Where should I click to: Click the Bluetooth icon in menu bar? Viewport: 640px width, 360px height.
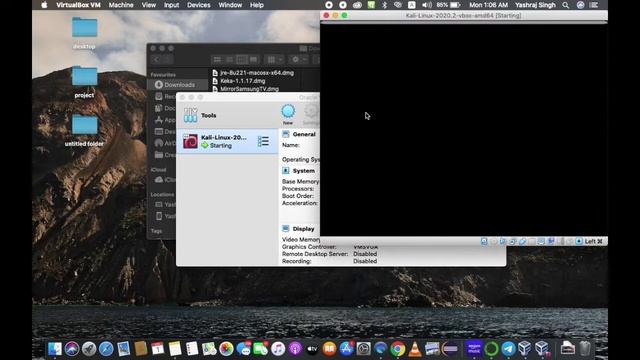pyautogui.click(x=384, y=5)
